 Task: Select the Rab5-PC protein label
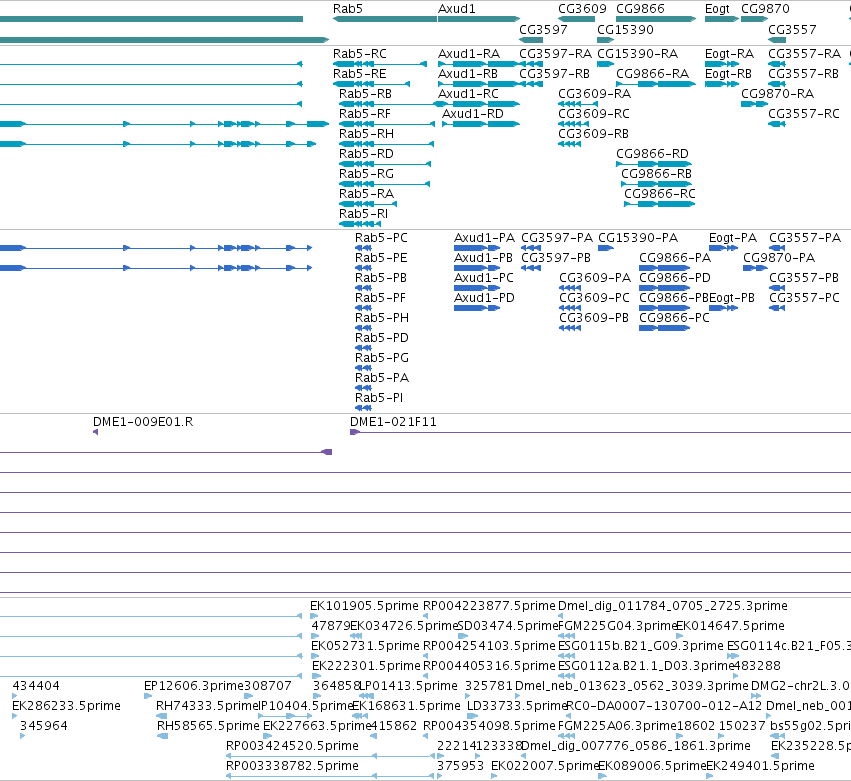click(x=381, y=238)
